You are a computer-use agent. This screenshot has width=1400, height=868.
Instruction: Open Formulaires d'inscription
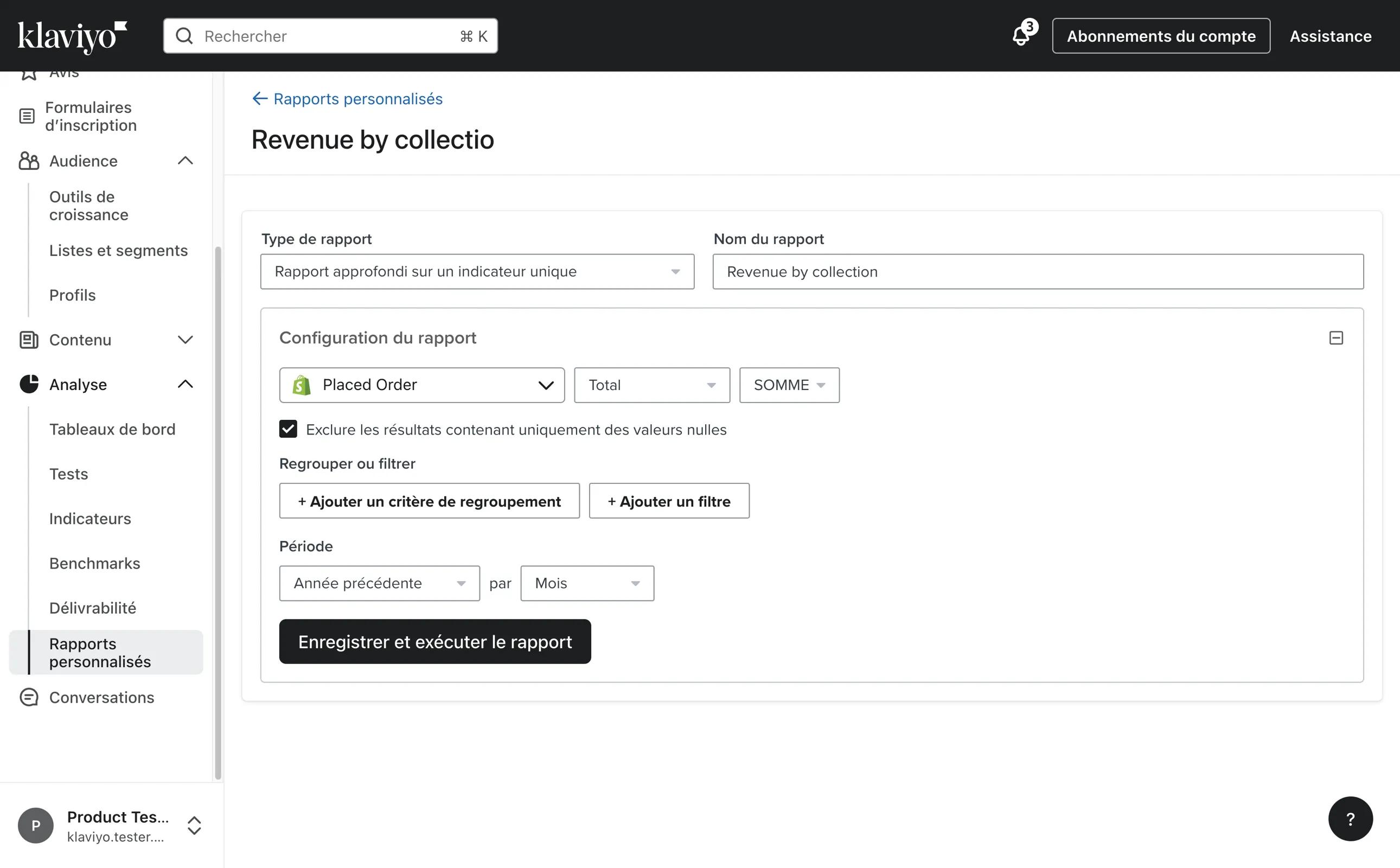(x=91, y=116)
